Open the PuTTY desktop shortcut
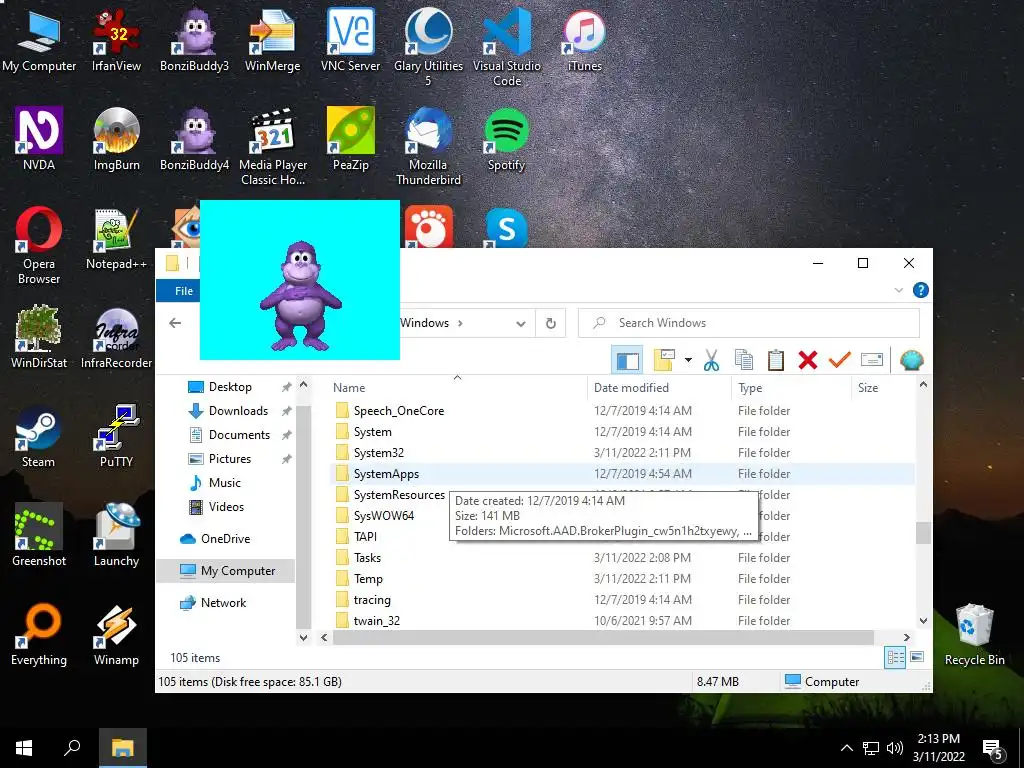 116,436
